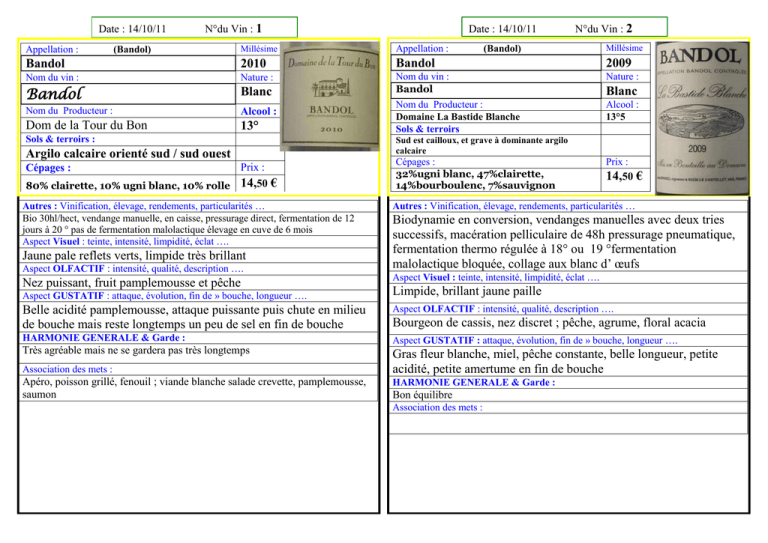
Task: Click 'Limpide, brillant jaune paille'
Action: tap(467, 291)
